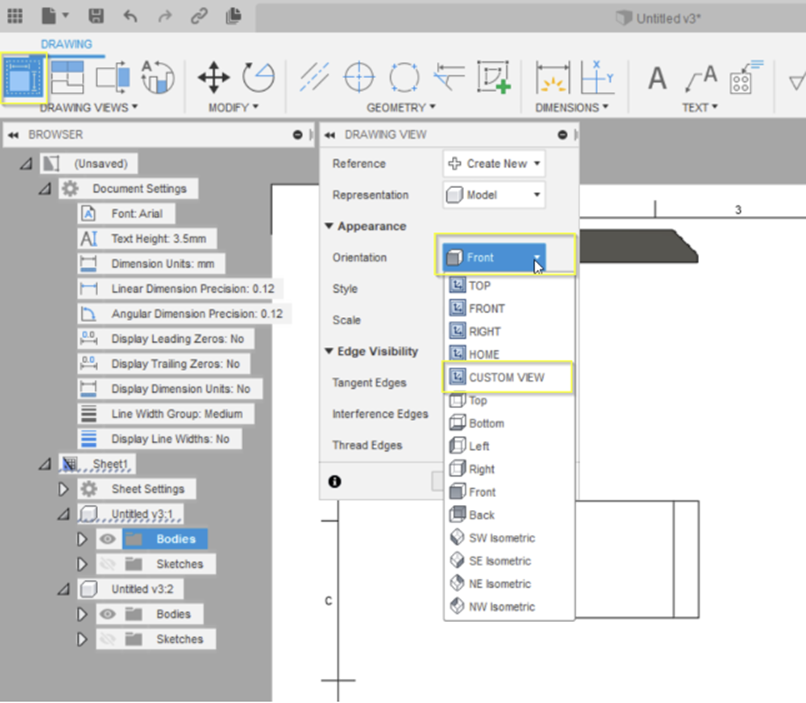Click the info button in Drawing View dialog
Image resolution: width=806 pixels, height=703 pixels.
(335, 481)
